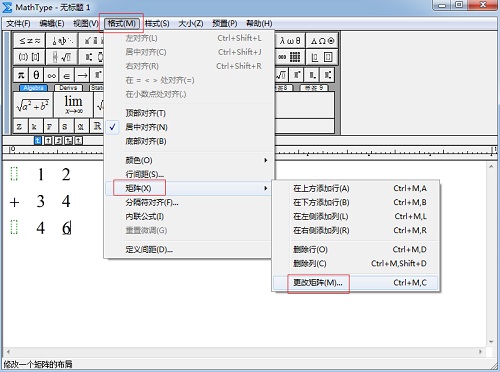
Task: Select the first tab-stop type button
Action: point(38,141)
